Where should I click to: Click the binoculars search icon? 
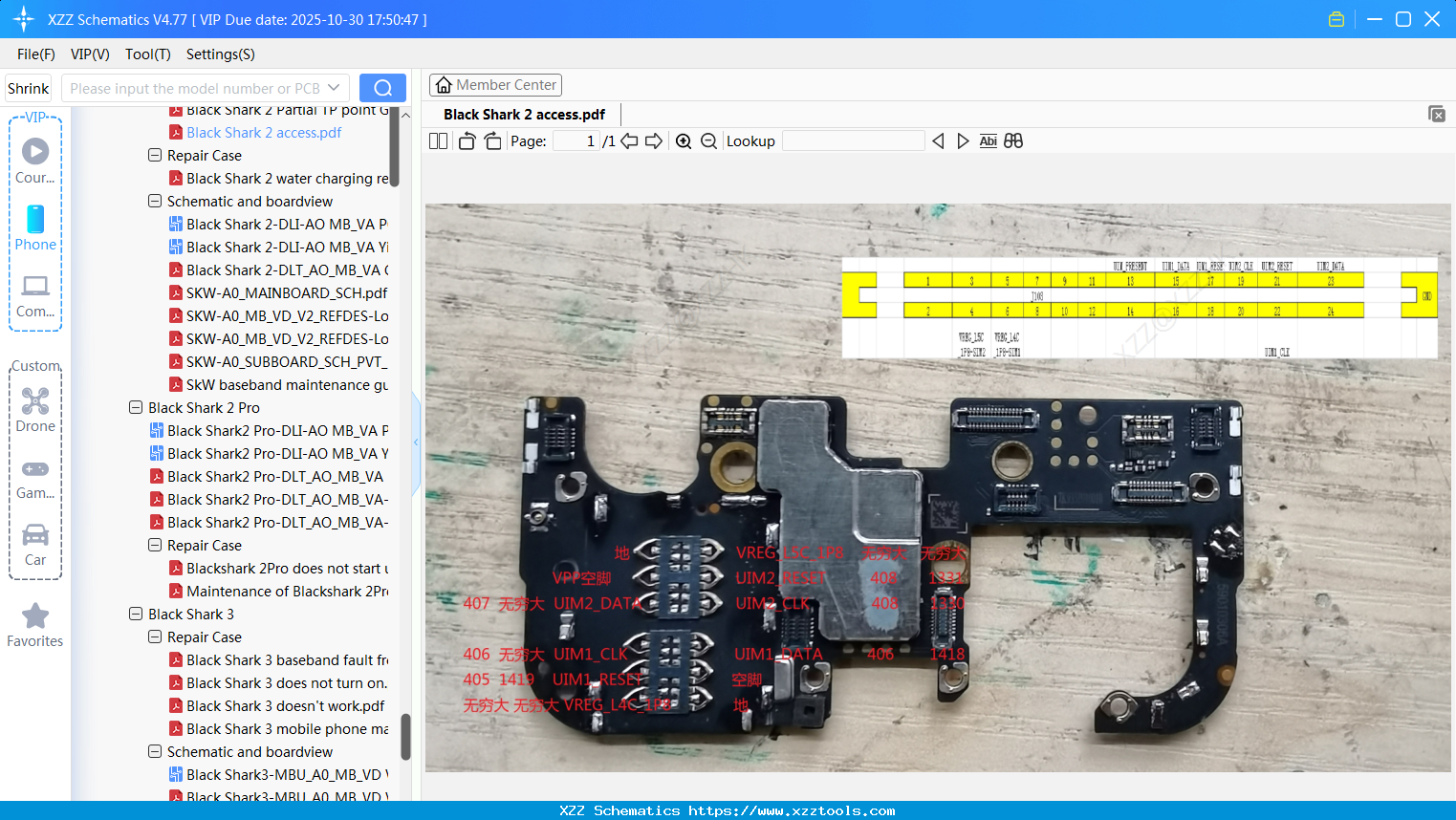tap(1013, 141)
